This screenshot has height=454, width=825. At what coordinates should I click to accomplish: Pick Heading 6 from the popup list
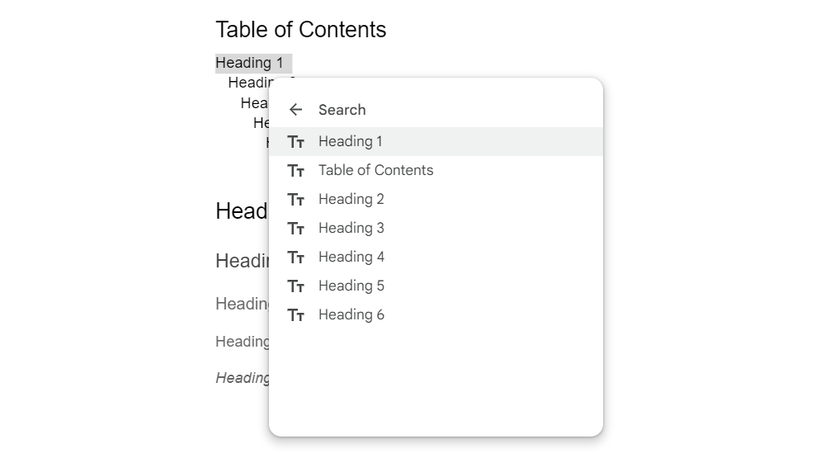pos(351,316)
